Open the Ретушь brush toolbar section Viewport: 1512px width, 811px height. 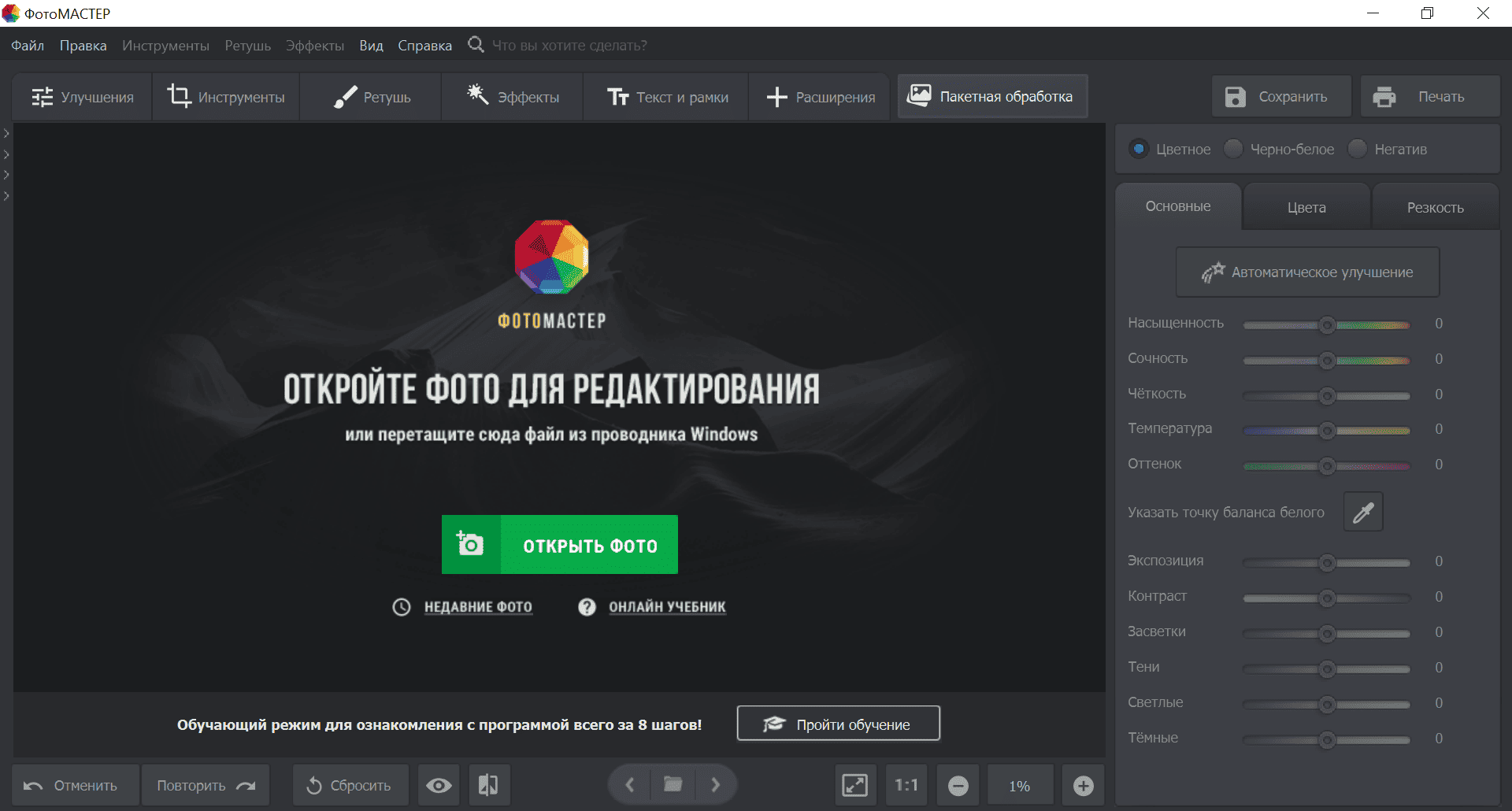371,97
